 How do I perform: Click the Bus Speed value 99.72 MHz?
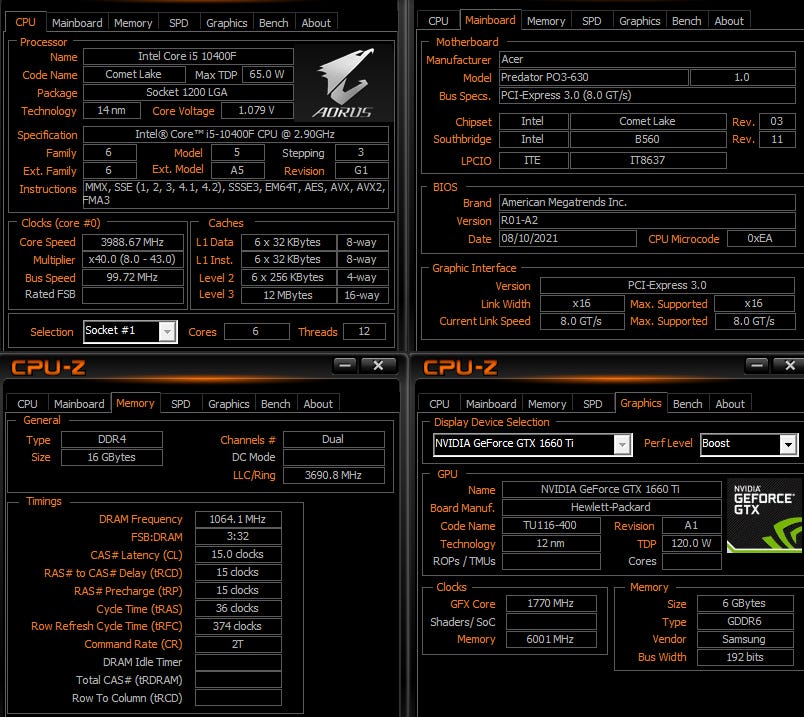(x=133, y=277)
